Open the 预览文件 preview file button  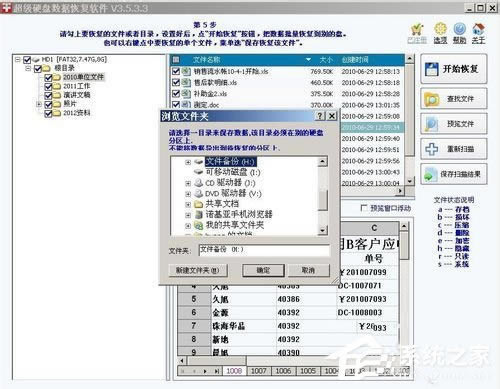454,124
